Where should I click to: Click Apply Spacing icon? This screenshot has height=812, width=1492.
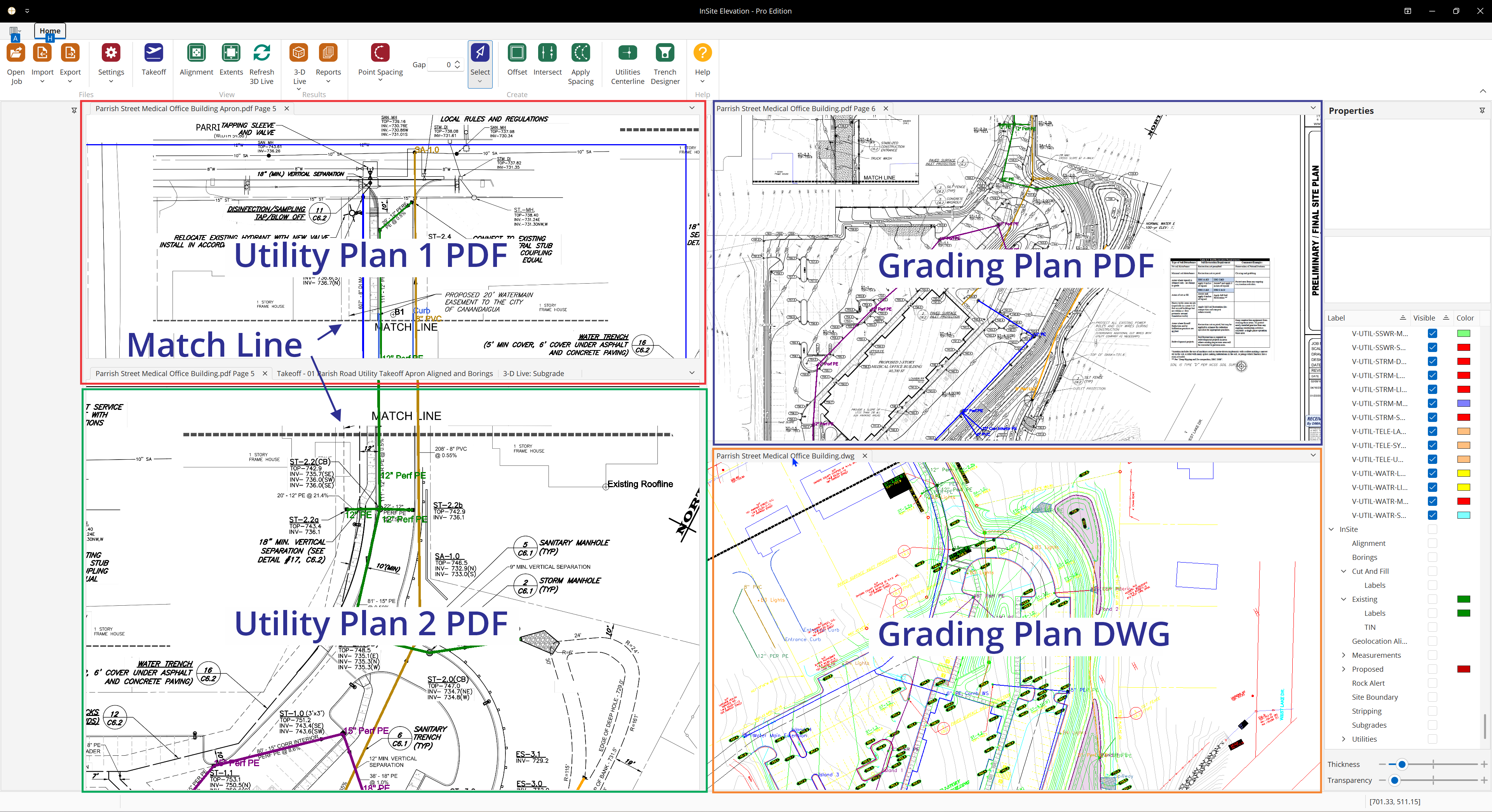580,53
